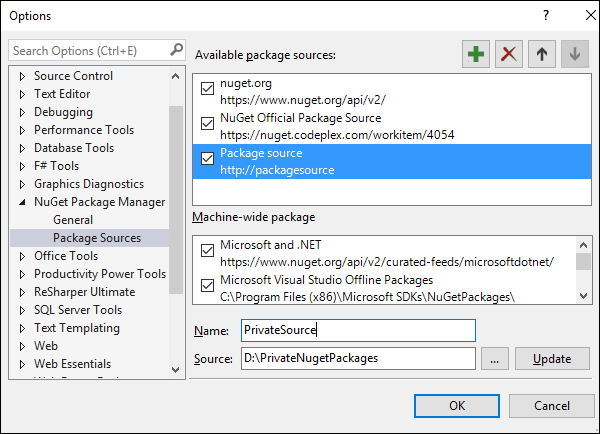The height and width of the screenshot is (434, 600).
Task: Collapse the NuGet Package Manager node
Action: (x=22, y=202)
